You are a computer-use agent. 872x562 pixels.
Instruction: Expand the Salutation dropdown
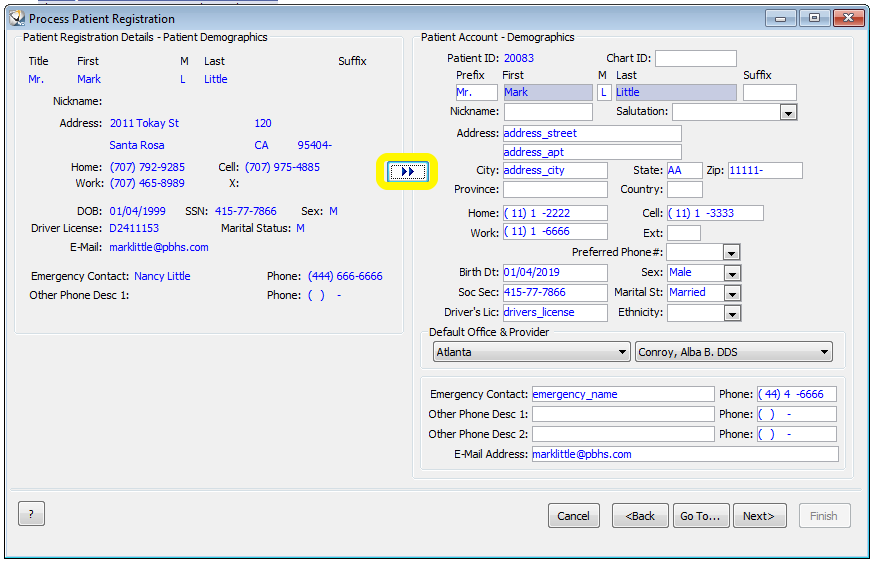[x=787, y=112]
